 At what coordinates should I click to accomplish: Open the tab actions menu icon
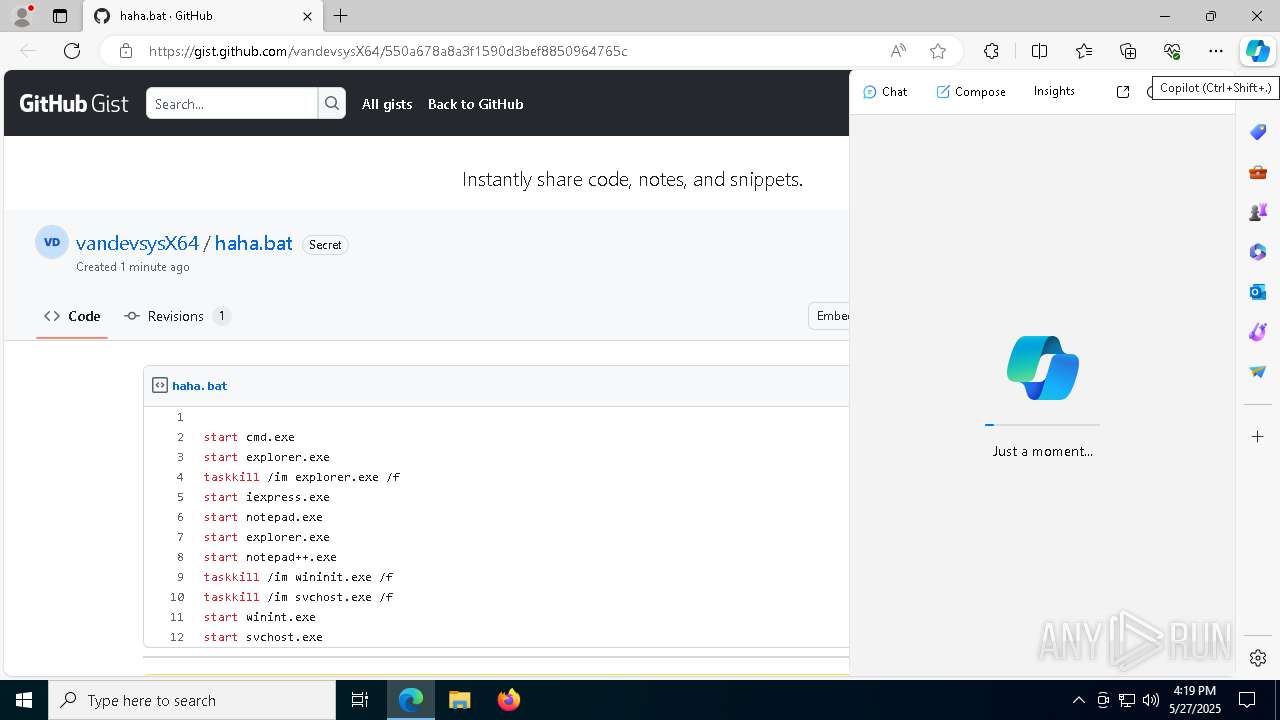[60, 16]
